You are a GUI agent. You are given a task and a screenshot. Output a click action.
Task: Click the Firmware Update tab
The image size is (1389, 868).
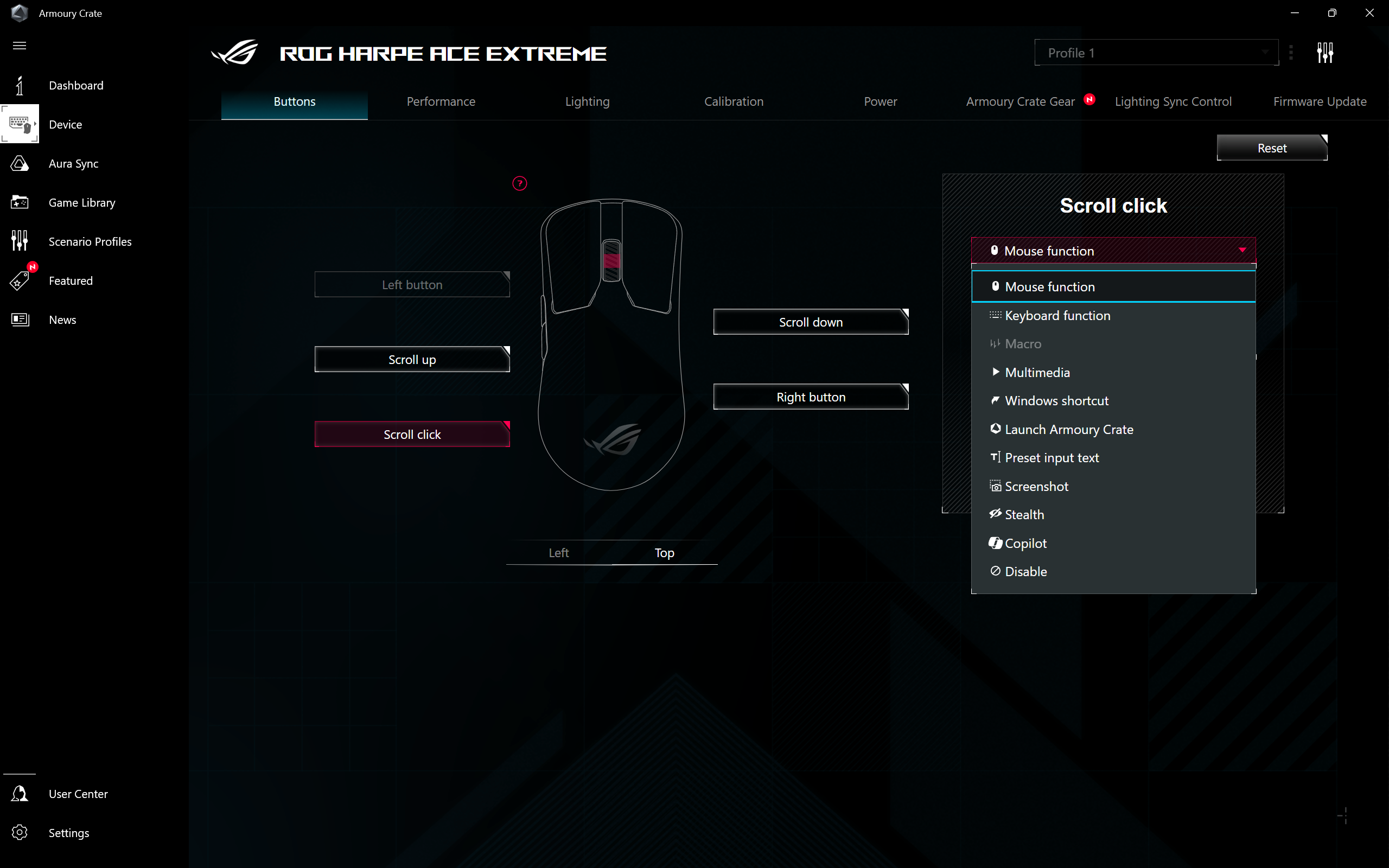pyautogui.click(x=1319, y=101)
